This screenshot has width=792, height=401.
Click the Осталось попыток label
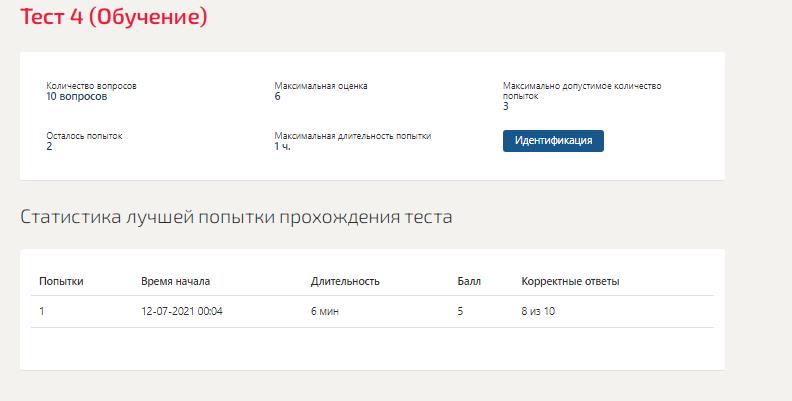pyautogui.click(x=84, y=136)
